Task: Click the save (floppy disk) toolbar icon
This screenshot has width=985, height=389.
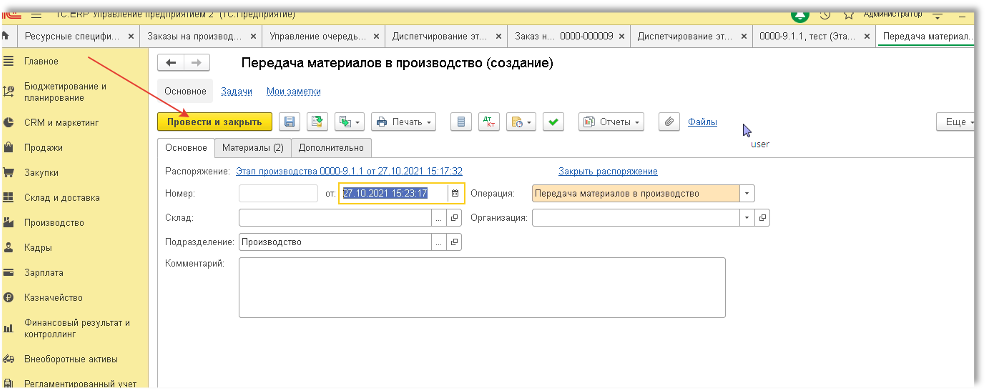Action: point(290,122)
